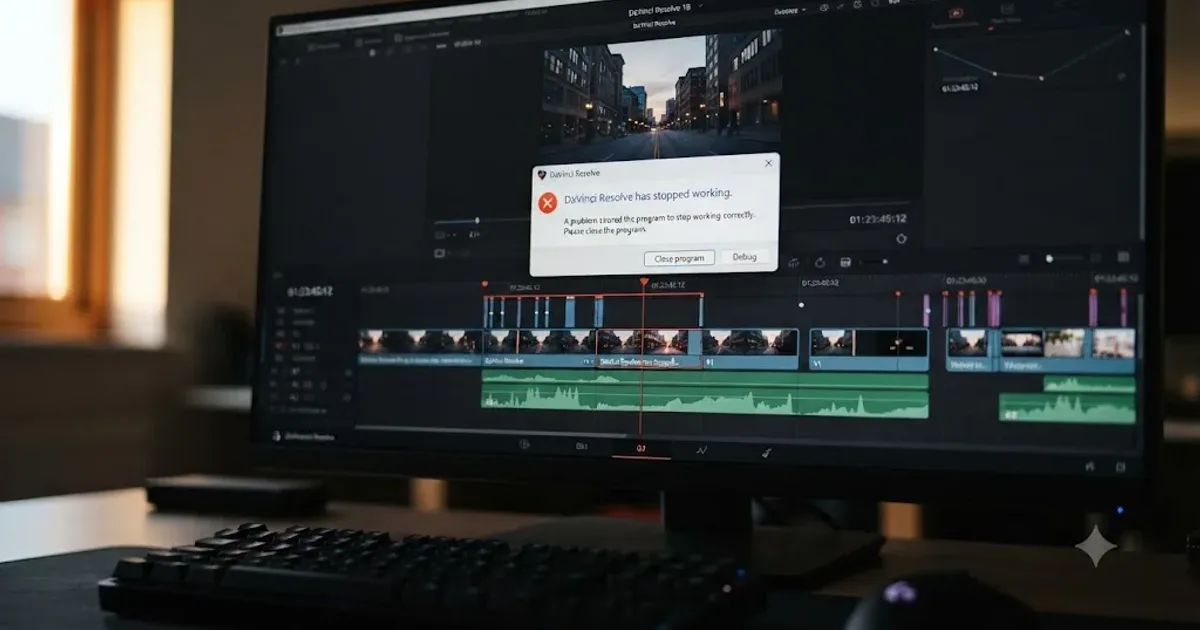The width and height of the screenshot is (1200, 630).
Task: Click the small toolbar slider right of the Debug button
Action: pos(873,262)
